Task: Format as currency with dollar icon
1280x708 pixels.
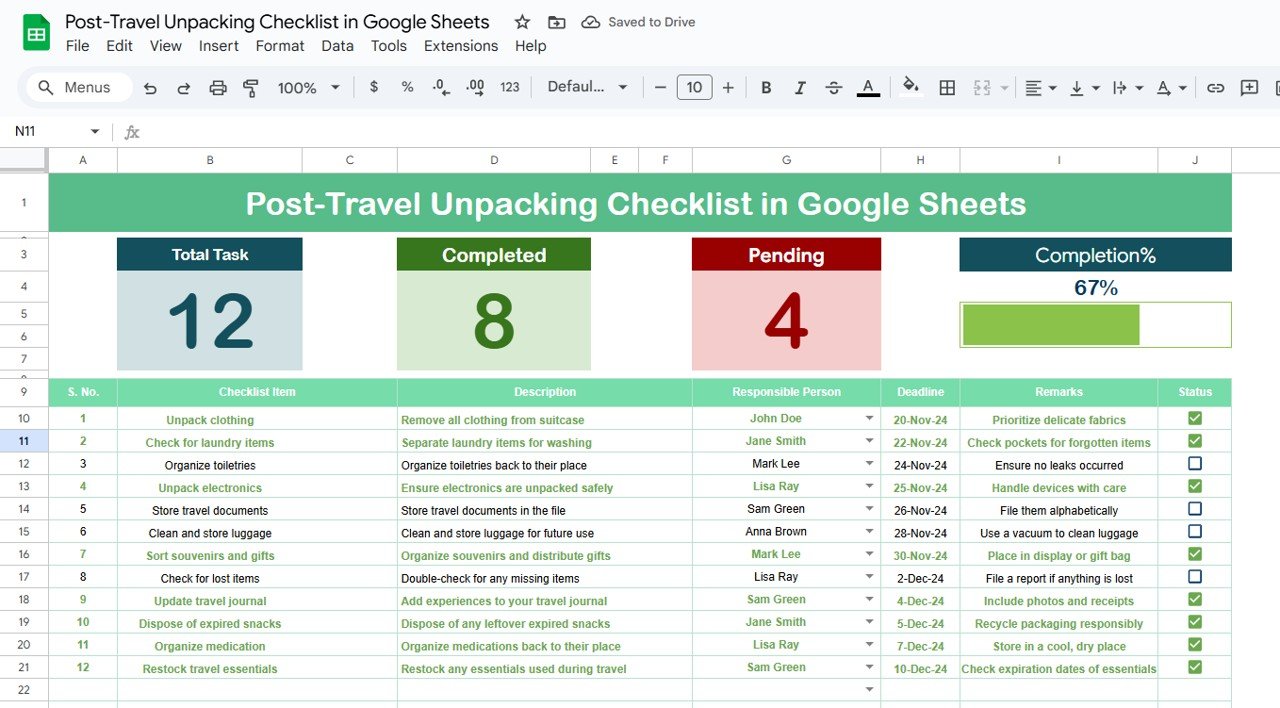Action: [x=374, y=87]
